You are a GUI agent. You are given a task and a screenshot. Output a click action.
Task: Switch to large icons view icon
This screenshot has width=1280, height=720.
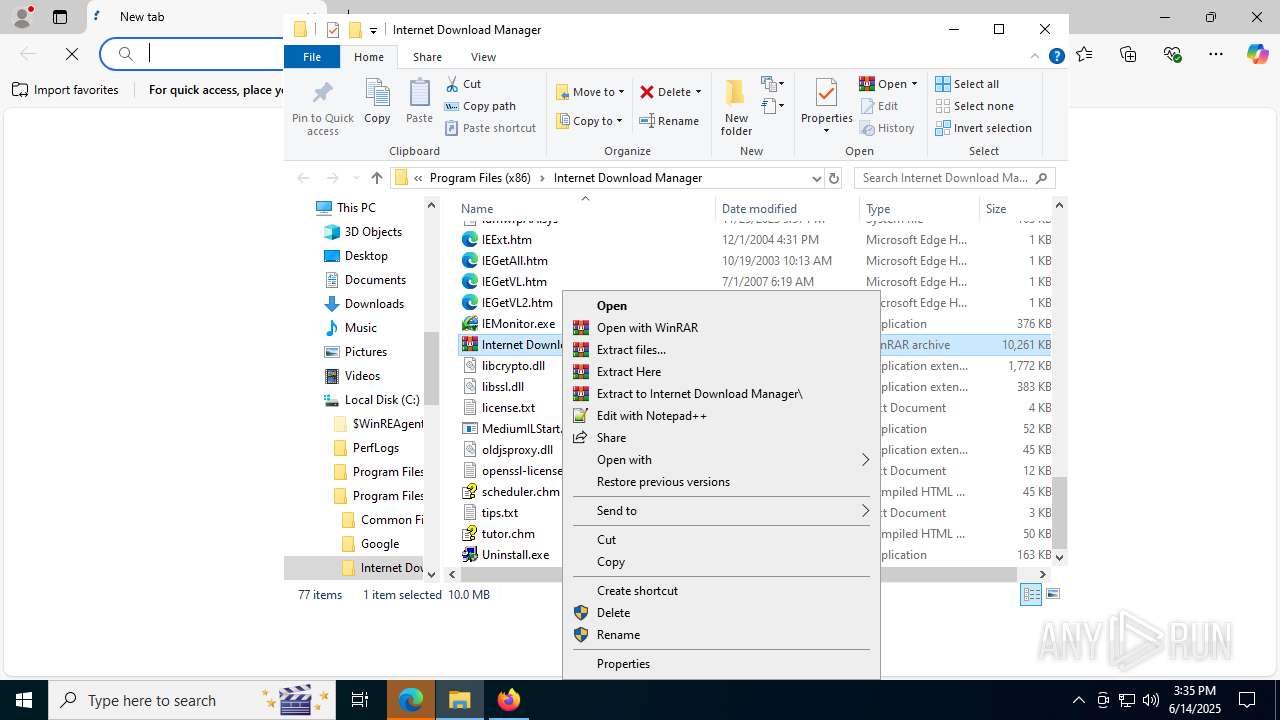[1052, 595]
